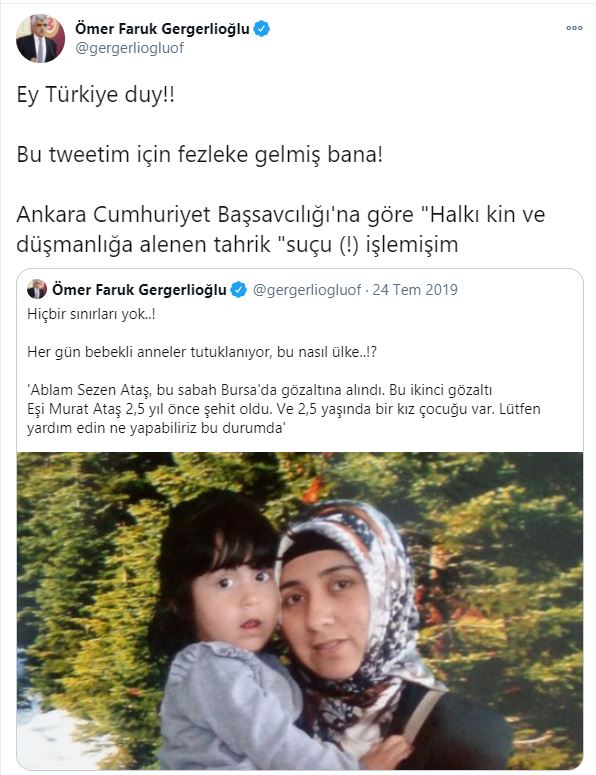
Task: Click the 'Ey Türkiye duy!!' tweet text
Action: (x=95, y=94)
